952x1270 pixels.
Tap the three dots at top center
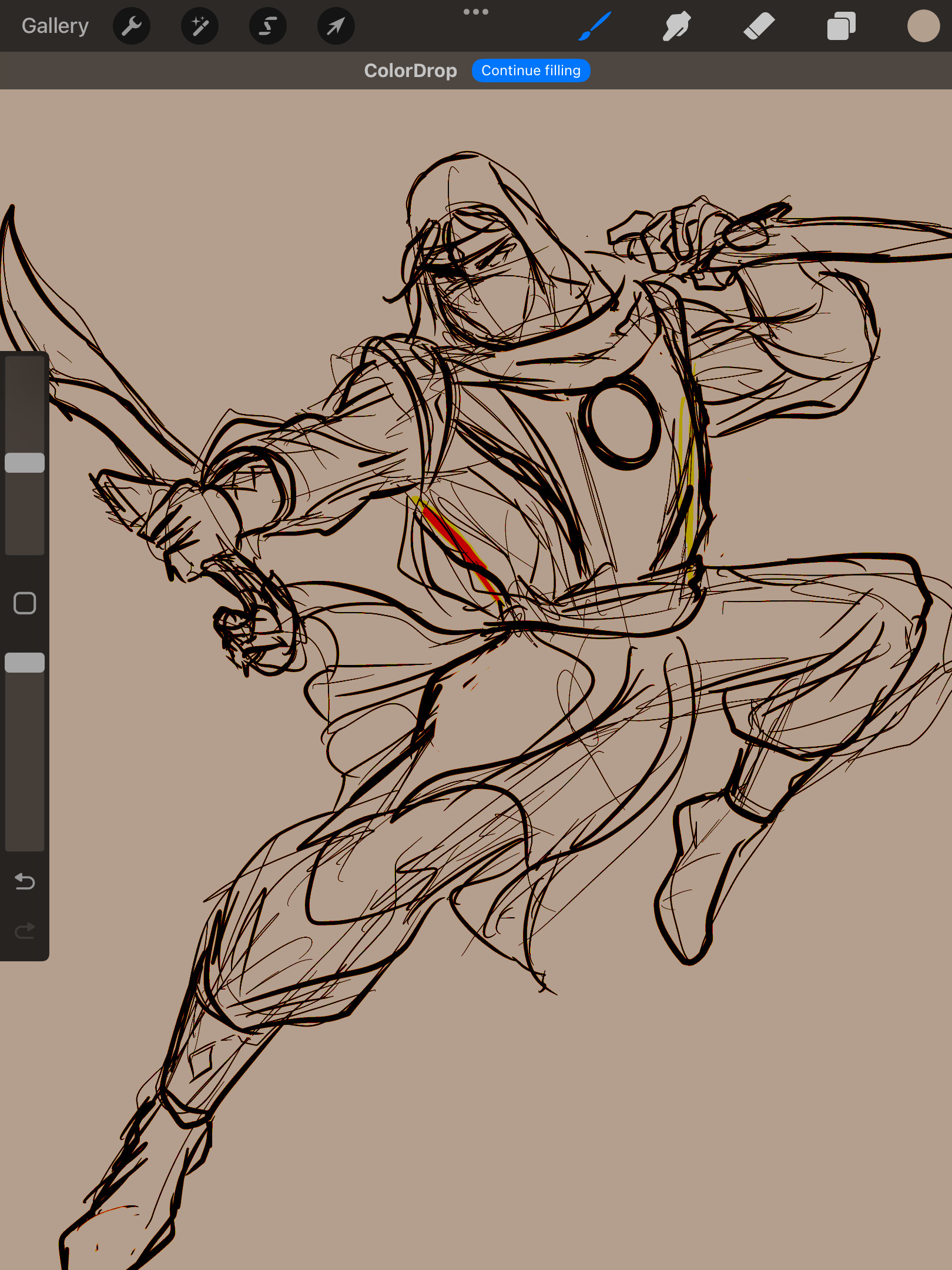(476, 12)
